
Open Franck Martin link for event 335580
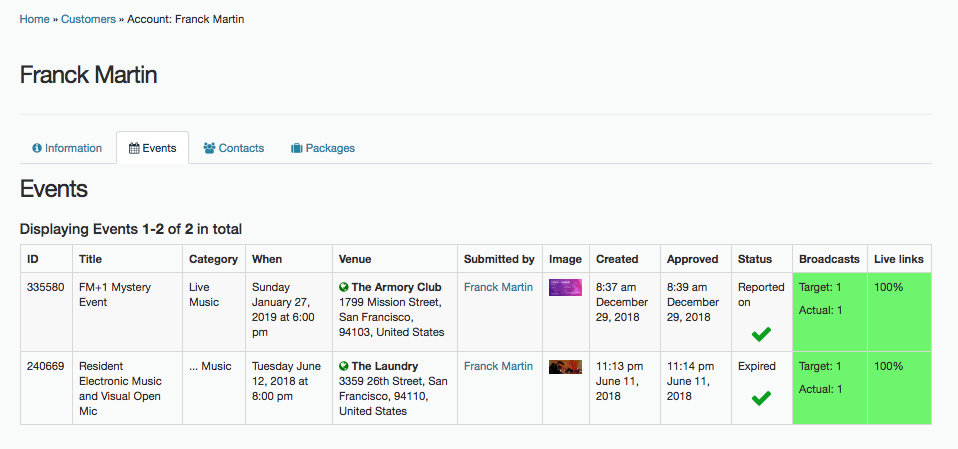click(499, 287)
